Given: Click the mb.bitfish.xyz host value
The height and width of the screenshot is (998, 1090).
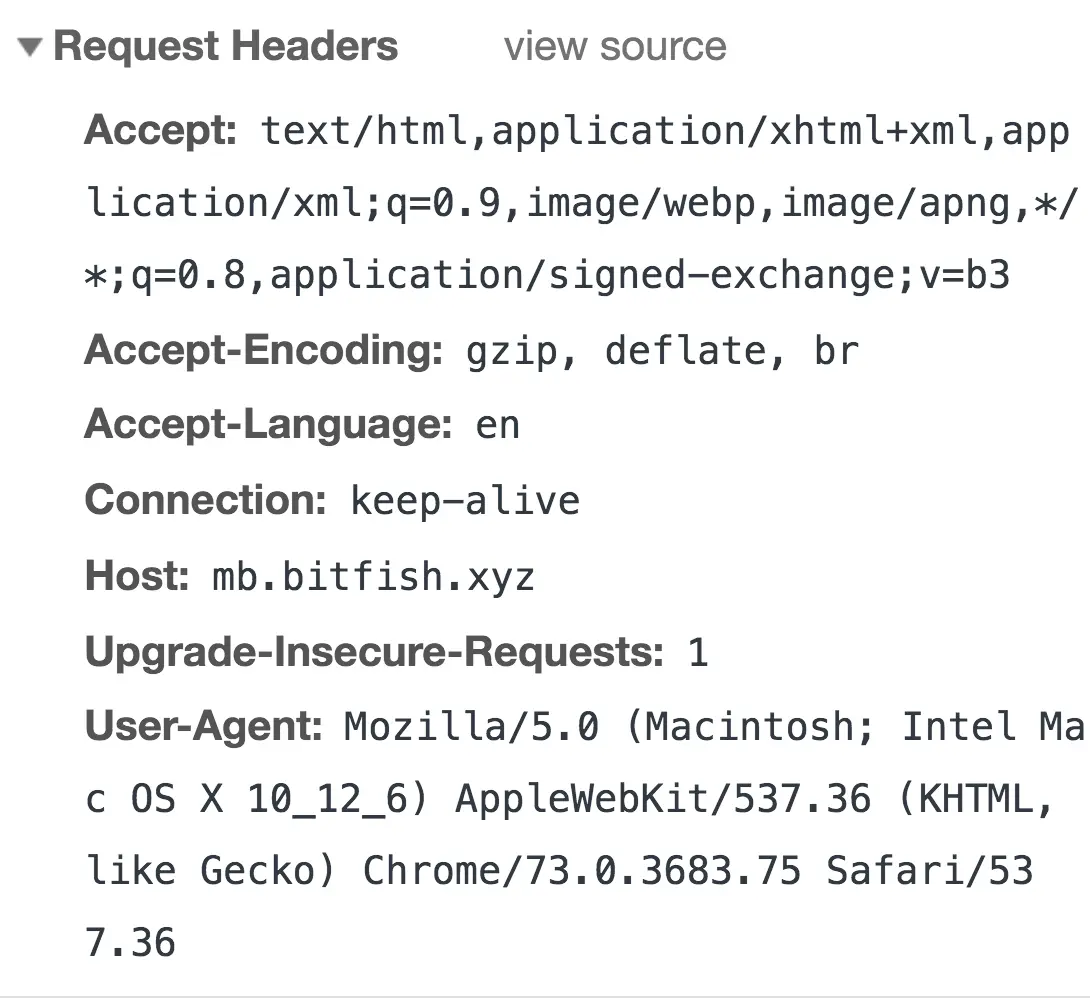Looking at the screenshot, I should tap(373, 576).
